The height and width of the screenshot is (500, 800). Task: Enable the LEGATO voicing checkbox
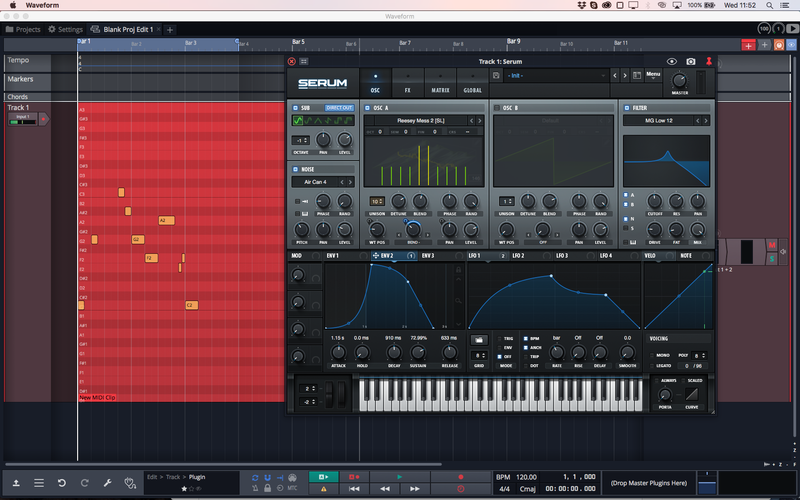652,366
